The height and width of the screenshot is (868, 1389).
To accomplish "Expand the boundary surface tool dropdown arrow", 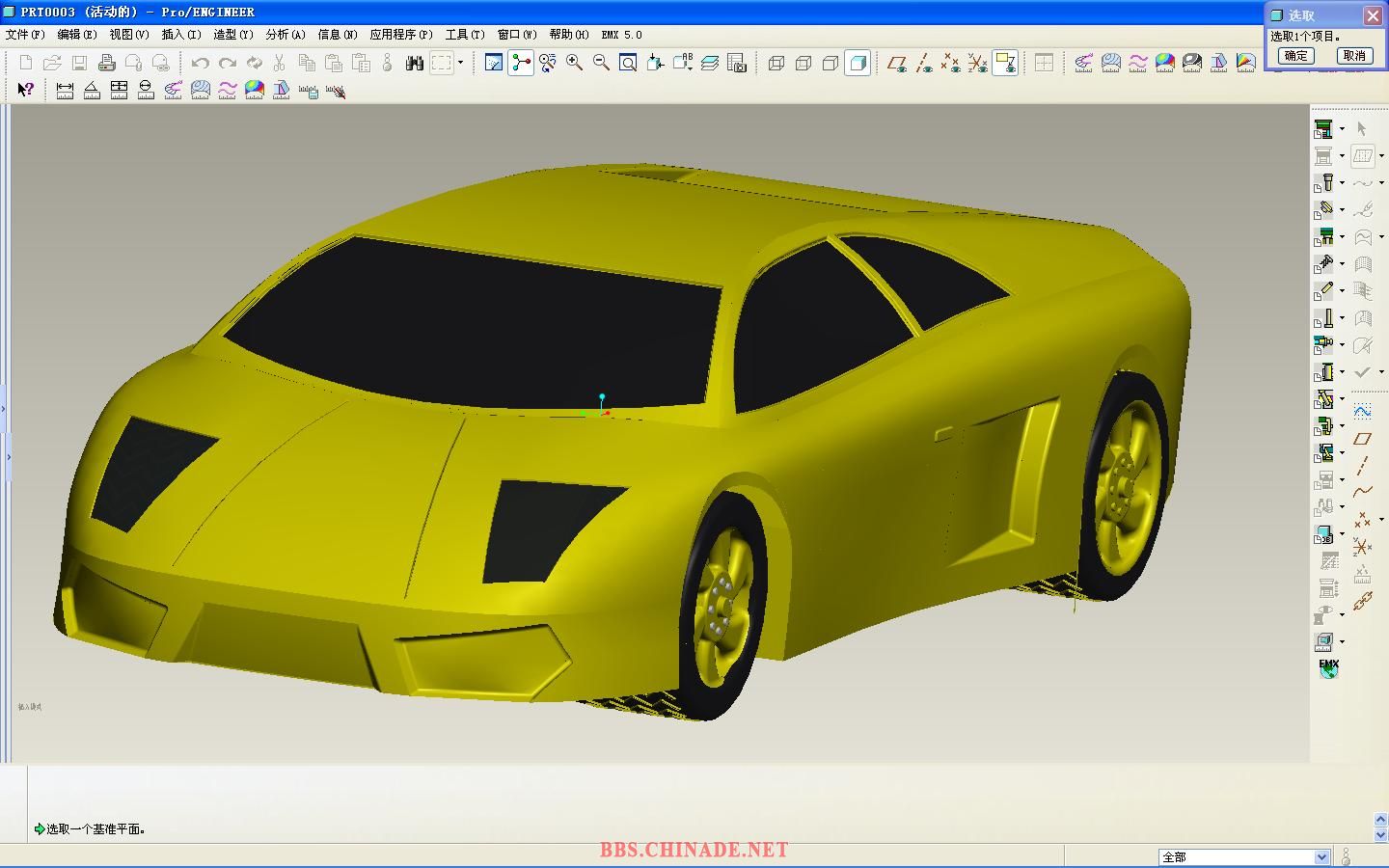I will click(x=1381, y=237).
